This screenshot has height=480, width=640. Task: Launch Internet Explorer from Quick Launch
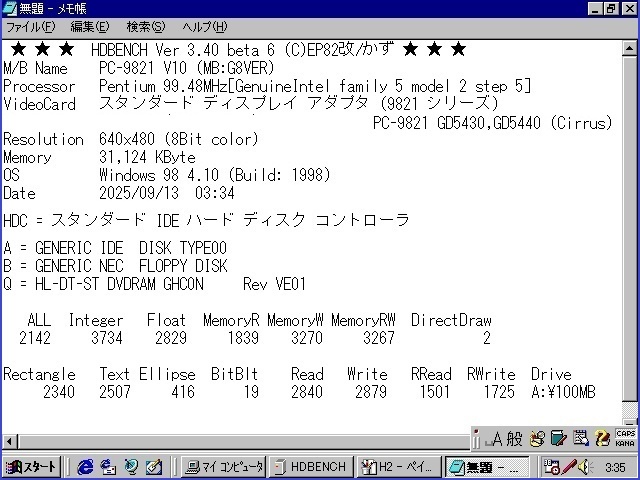pos(85,467)
